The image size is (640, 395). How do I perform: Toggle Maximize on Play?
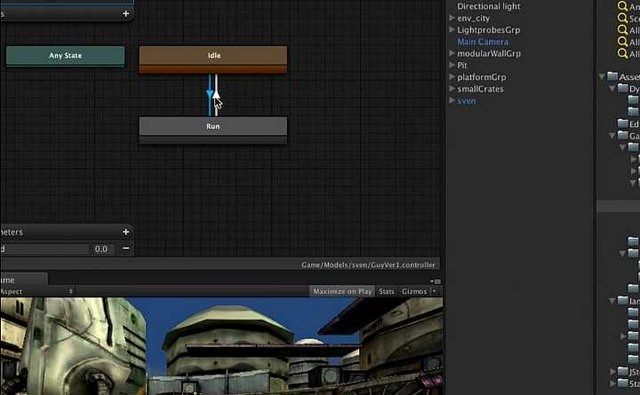click(x=342, y=291)
